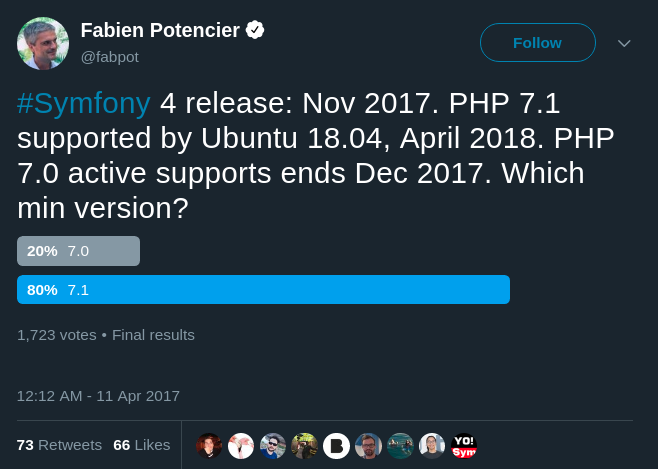
Task: Open the YO! Sym avatar
Action: [x=464, y=446]
